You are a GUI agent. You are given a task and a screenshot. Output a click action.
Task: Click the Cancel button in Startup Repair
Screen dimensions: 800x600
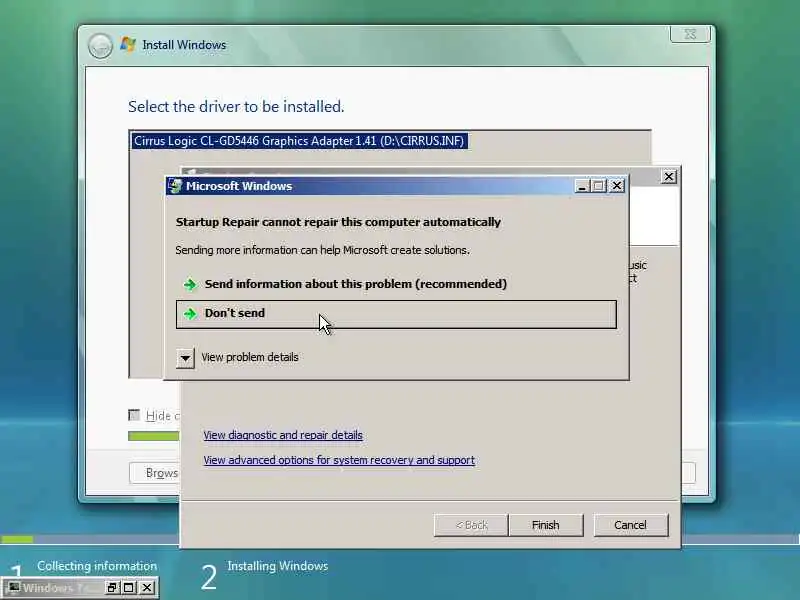(x=631, y=525)
